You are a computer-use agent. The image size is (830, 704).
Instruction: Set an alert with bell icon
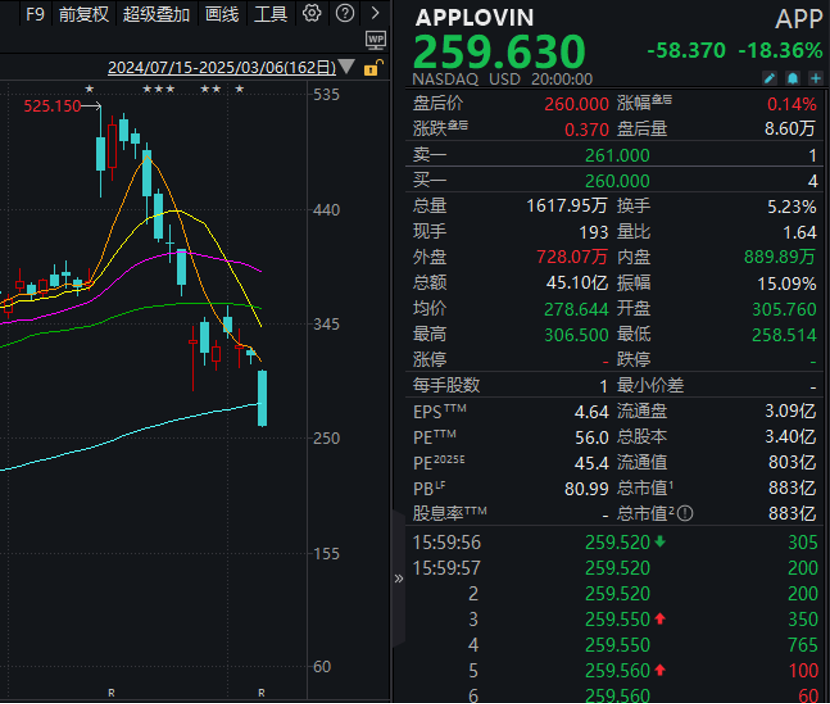pos(792,78)
